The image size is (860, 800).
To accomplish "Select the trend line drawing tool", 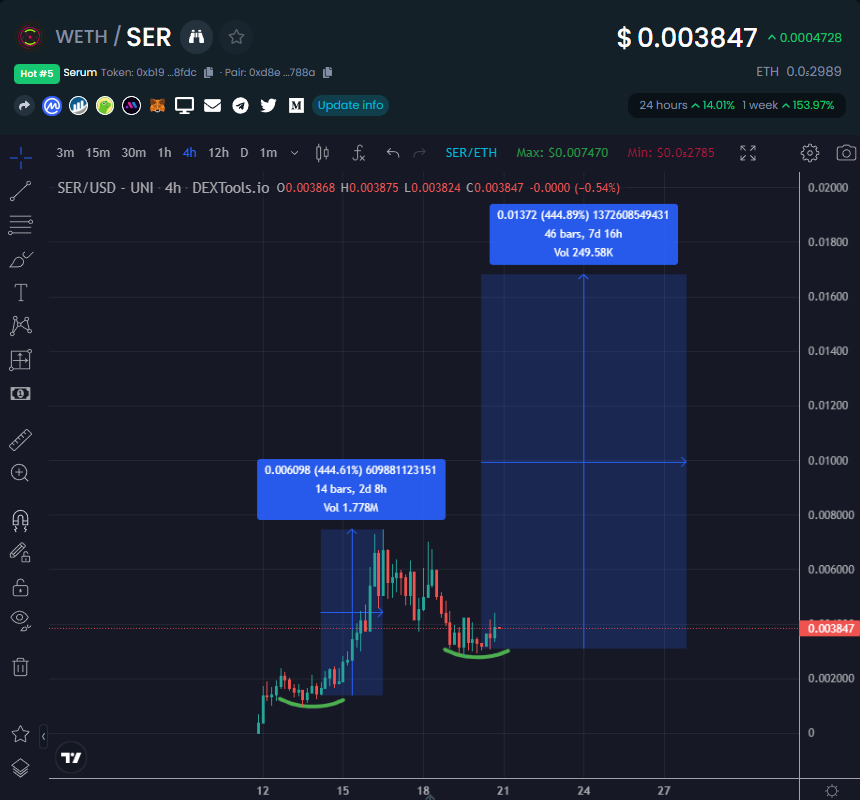I will pyautogui.click(x=20, y=191).
